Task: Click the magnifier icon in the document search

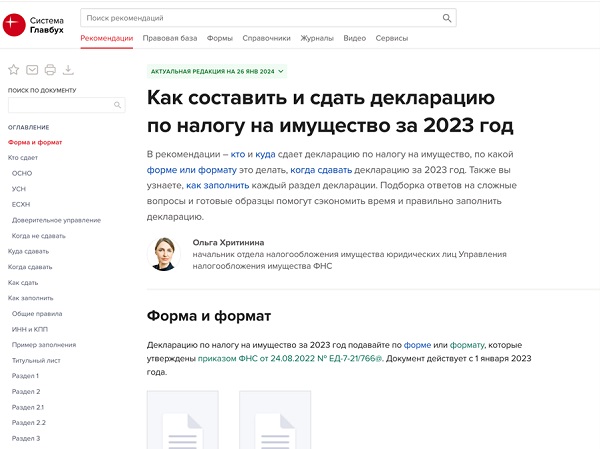Action: (x=119, y=105)
